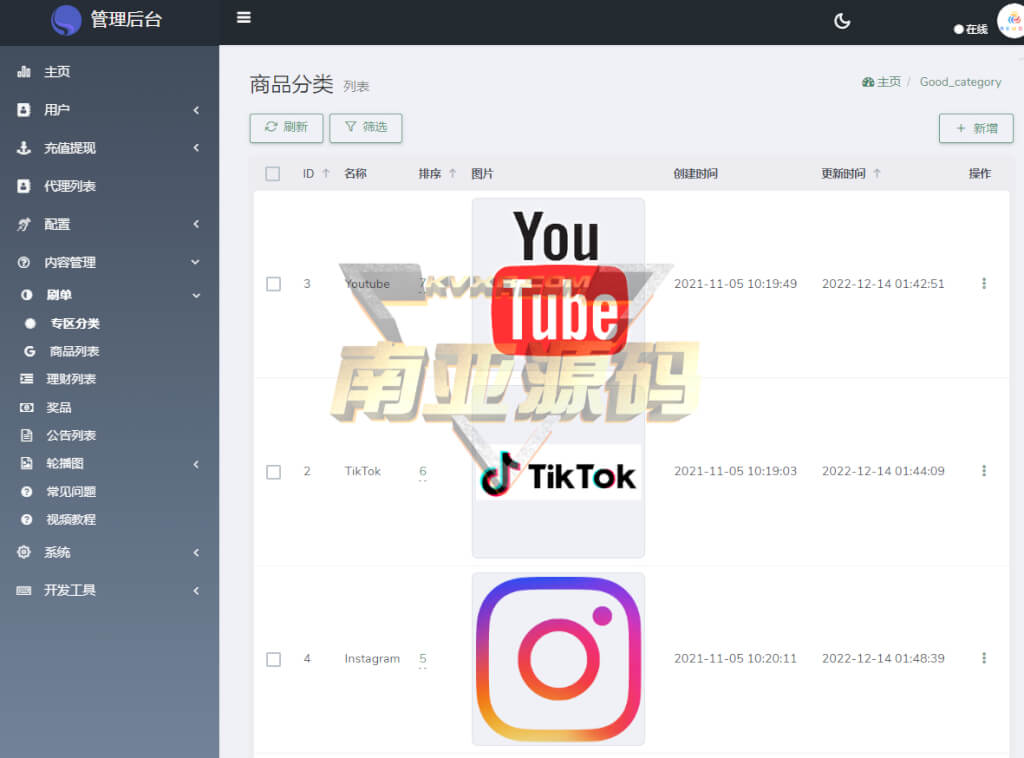Check the Instagram row checkbox
1024x758 pixels.
274,659
